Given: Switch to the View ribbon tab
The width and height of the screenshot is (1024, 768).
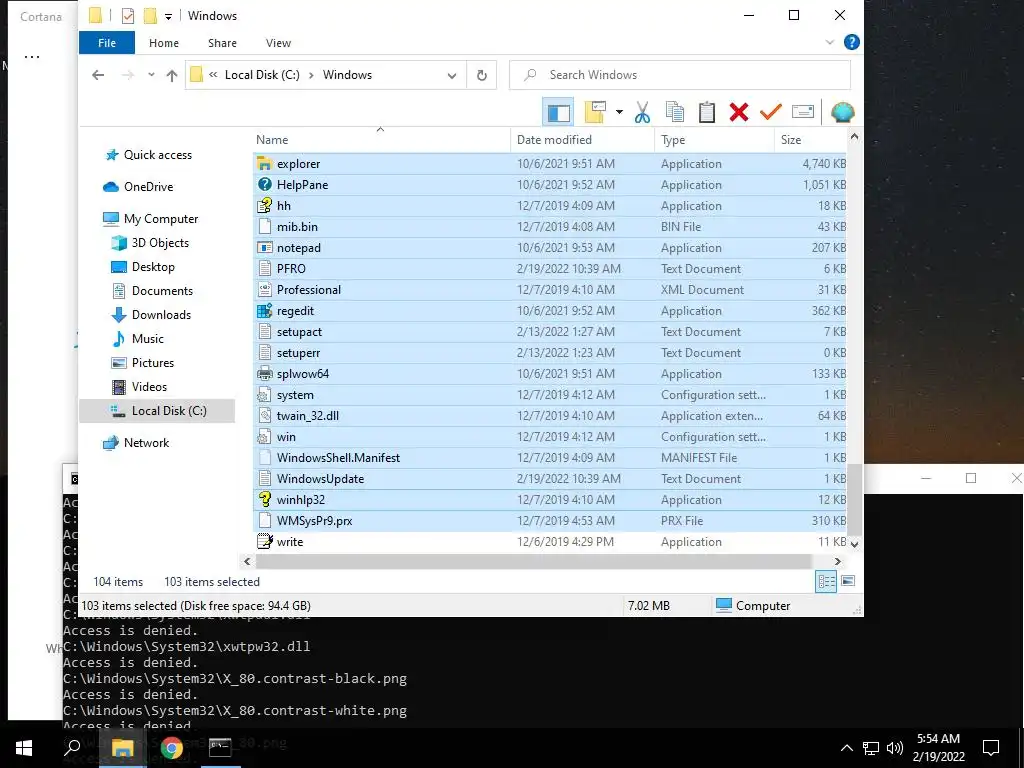Looking at the screenshot, I should pyautogui.click(x=278, y=43).
